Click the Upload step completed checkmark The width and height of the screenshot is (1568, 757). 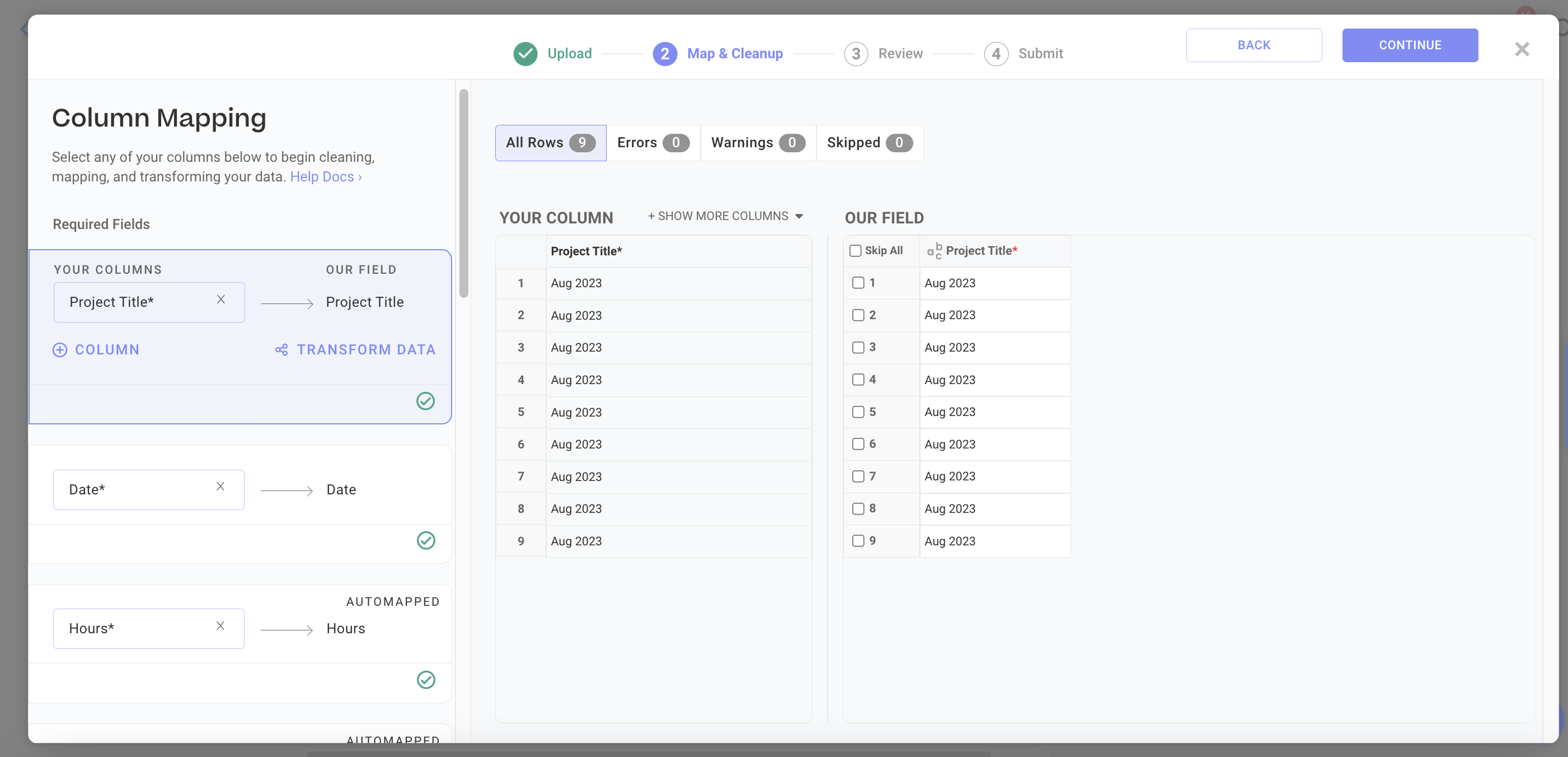tap(525, 54)
